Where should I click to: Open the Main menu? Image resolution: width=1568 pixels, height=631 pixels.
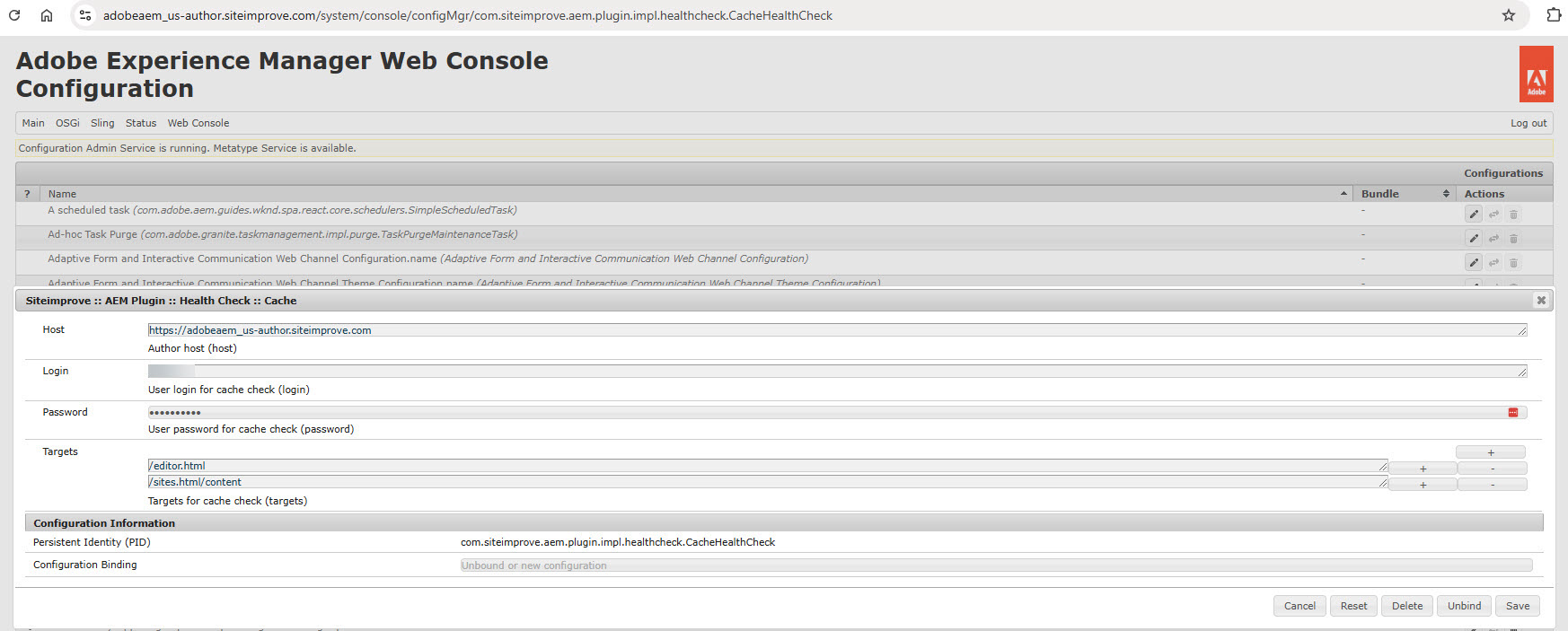coord(33,123)
